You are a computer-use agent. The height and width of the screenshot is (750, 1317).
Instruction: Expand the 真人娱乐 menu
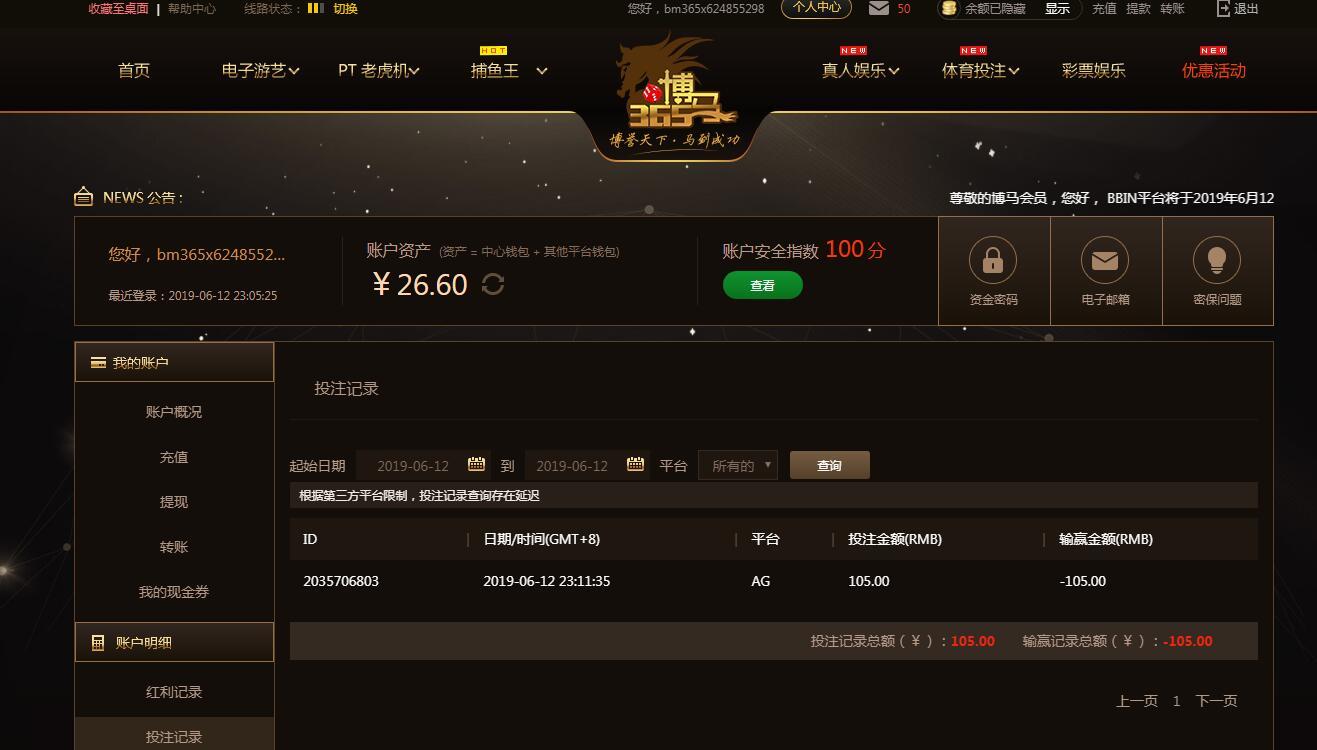861,70
